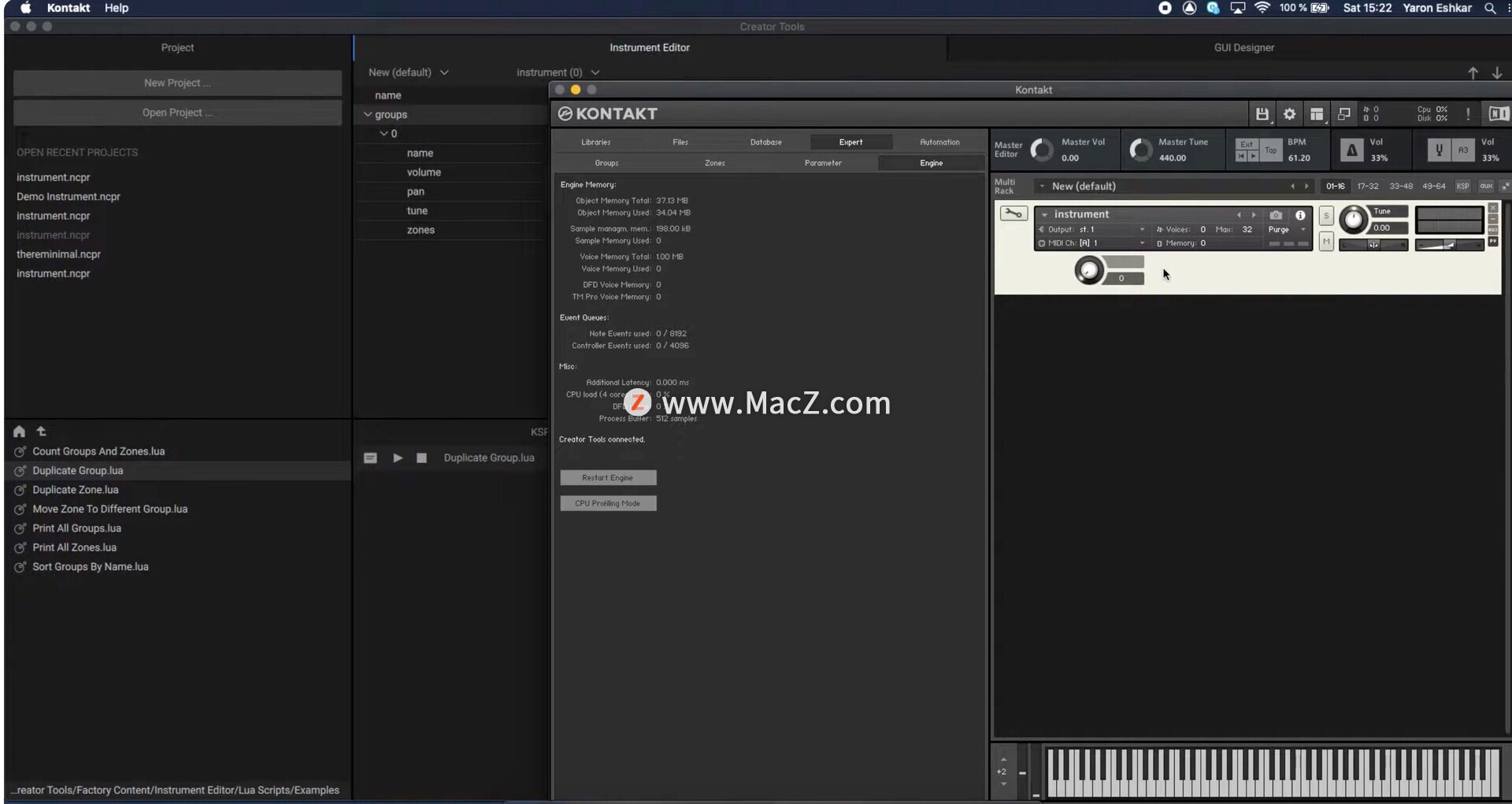Click the transport play button in Master Editor
The width and height of the screenshot is (1512, 804).
(x=1253, y=156)
